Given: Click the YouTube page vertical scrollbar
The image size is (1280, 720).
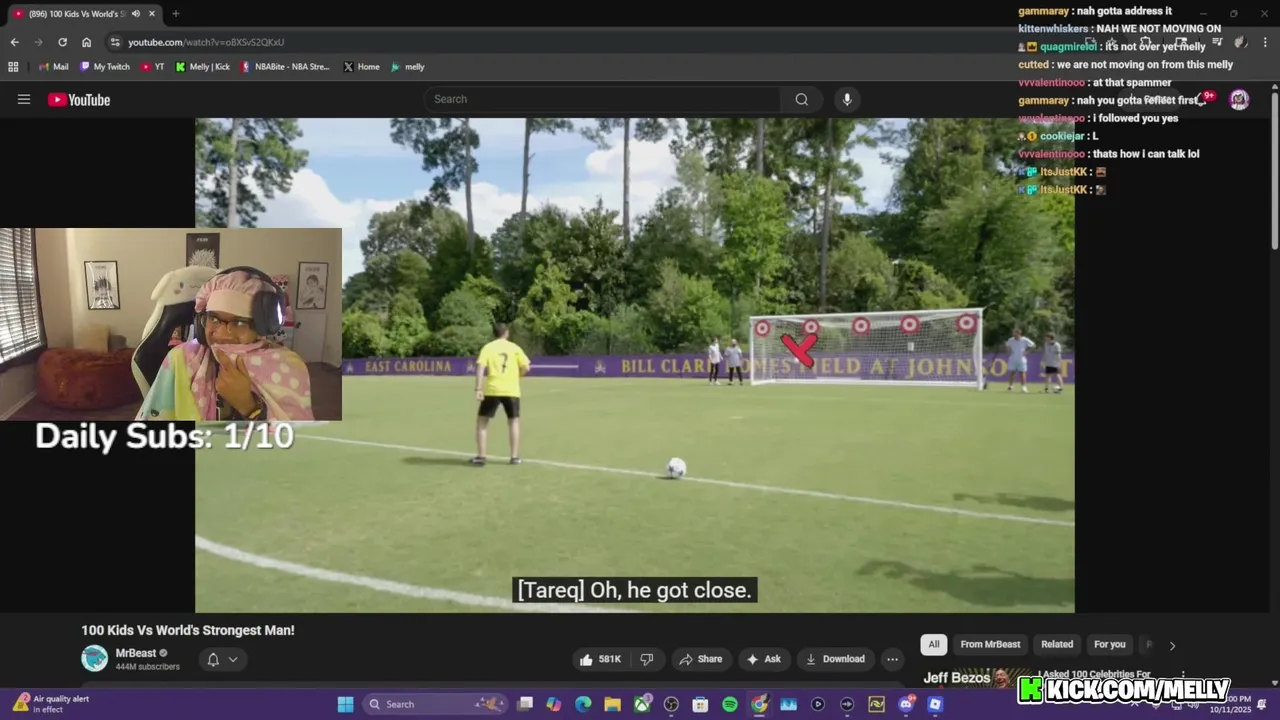Looking at the screenshot, I should pyautogui.click(x=1275, y=170).
